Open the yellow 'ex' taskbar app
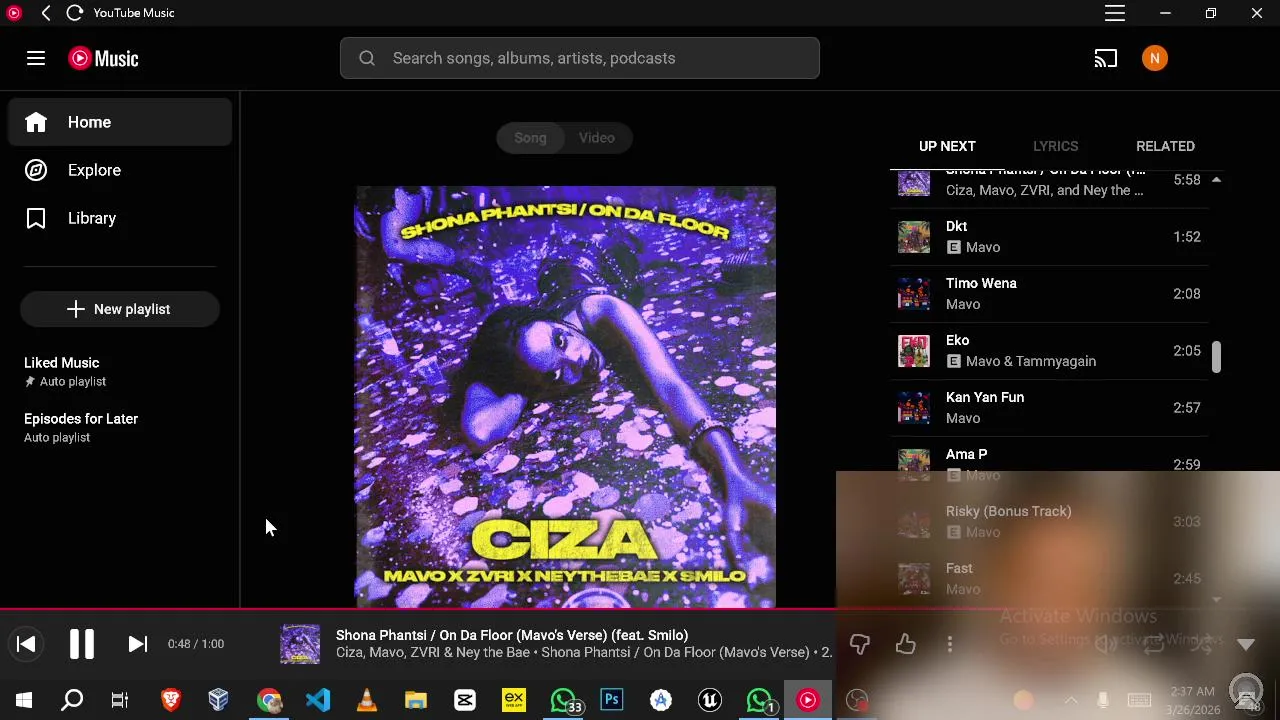The image size is (1280, 720). click(514, 701)
